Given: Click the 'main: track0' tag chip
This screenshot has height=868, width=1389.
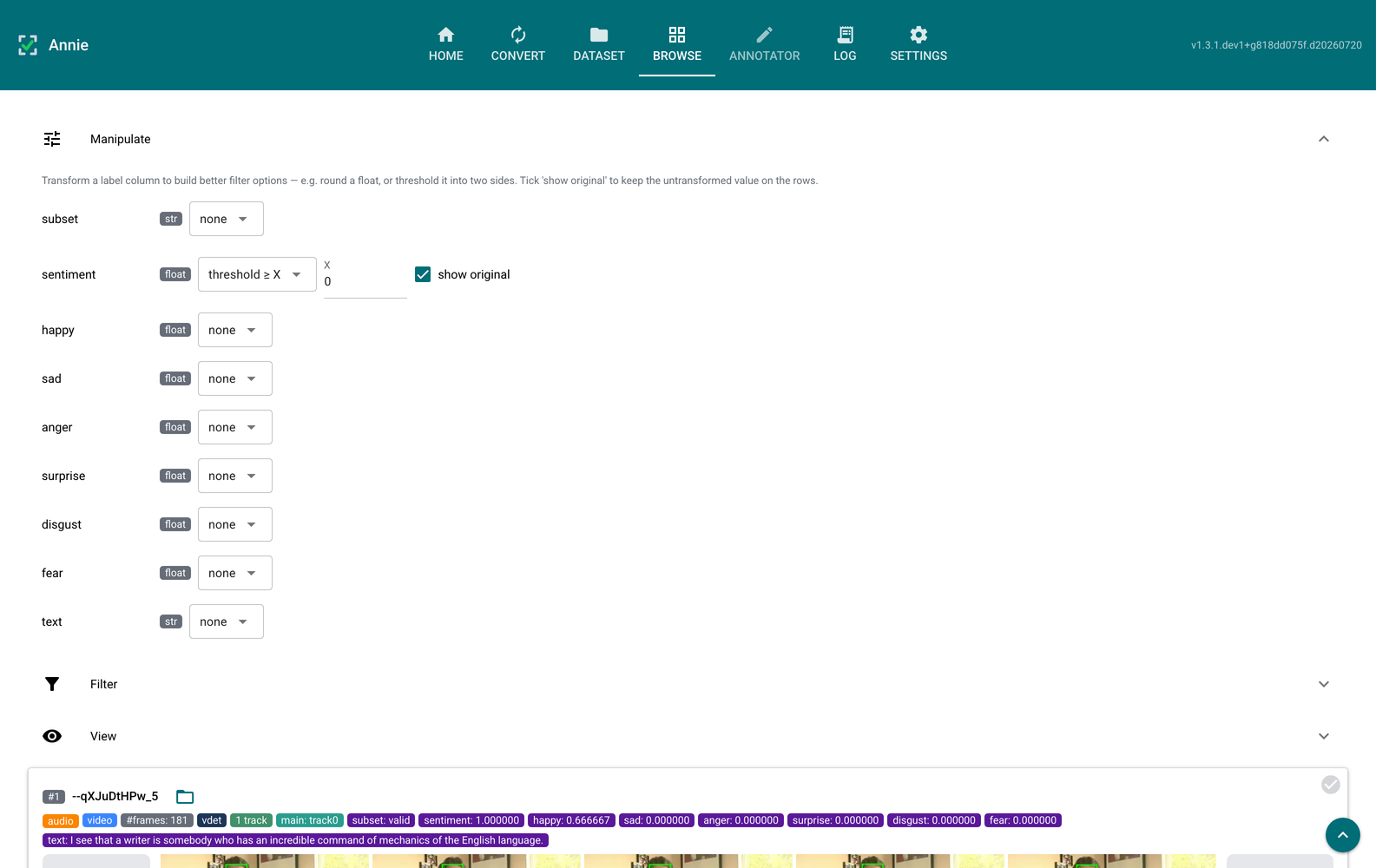Looking at the screenshot, I should tap(310, 820).
